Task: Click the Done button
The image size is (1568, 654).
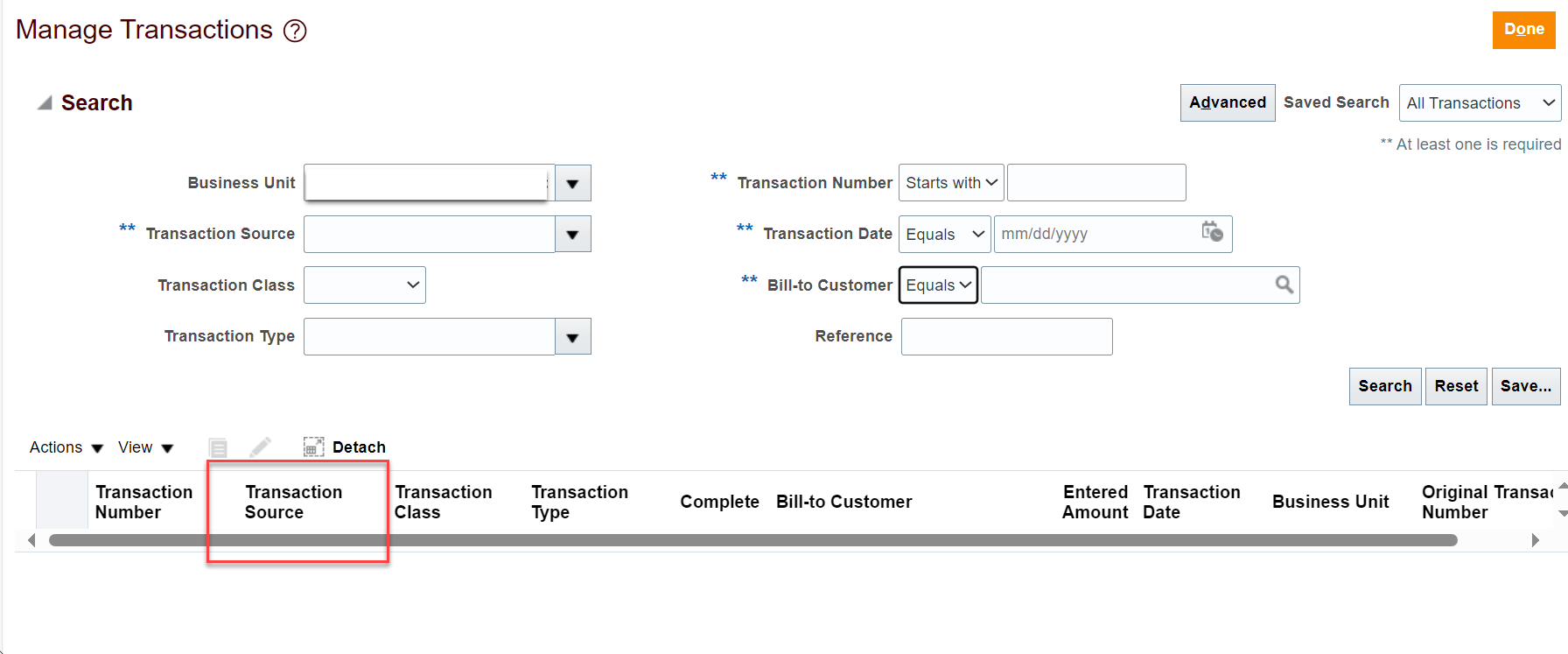Action: point(1523,29)
